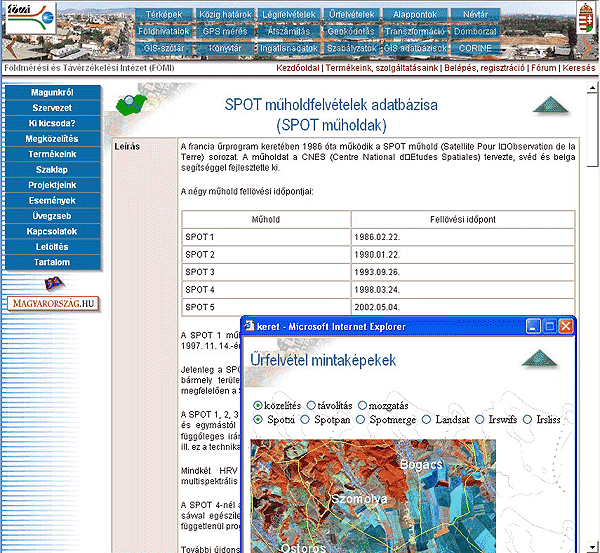Open the Magyarország.hu banner
The height and width of the screenshot is (553, 600).
[53, 303]
